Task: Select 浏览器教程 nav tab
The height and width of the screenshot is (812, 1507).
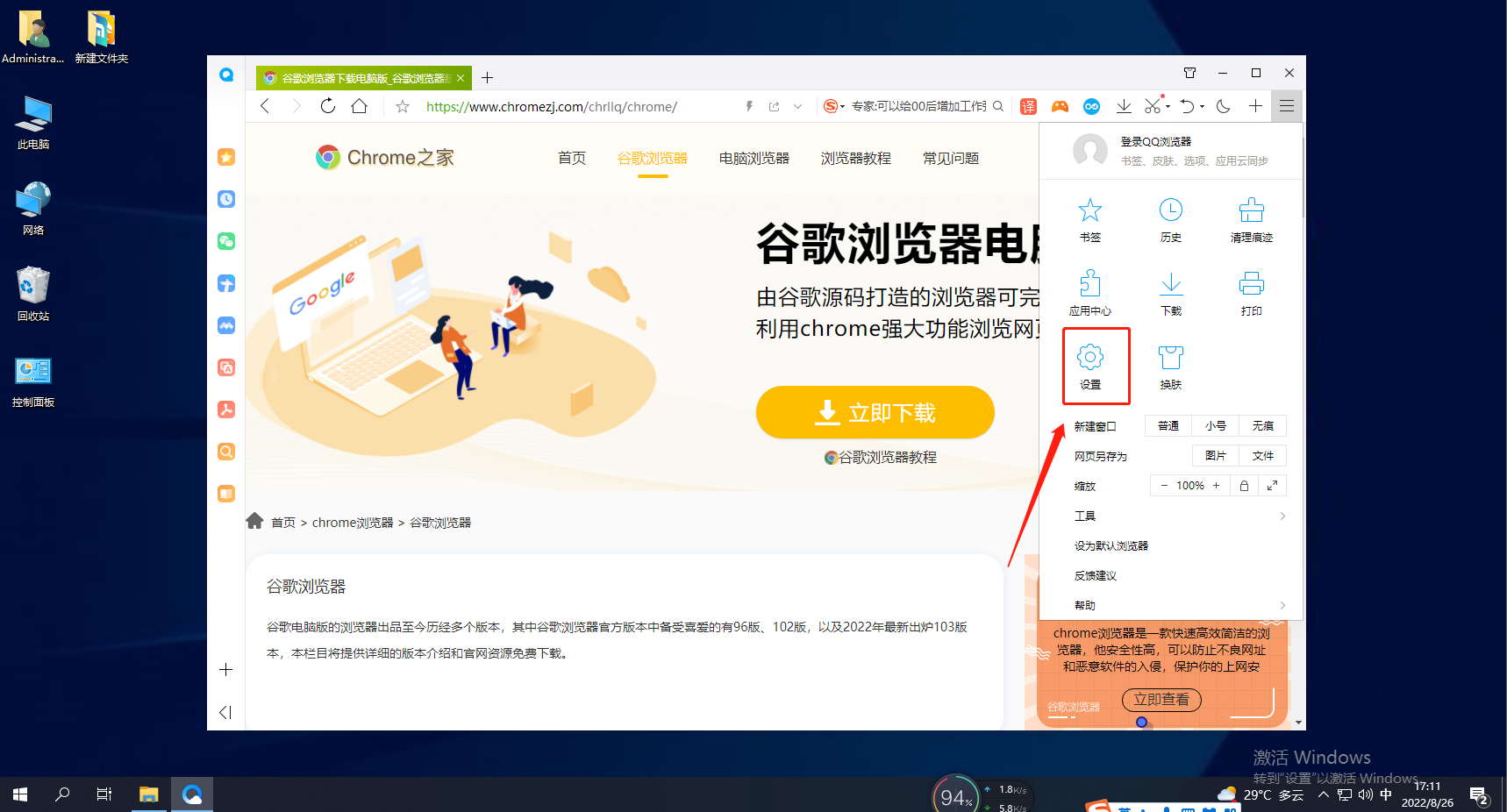Action: [x=855, y=158]
